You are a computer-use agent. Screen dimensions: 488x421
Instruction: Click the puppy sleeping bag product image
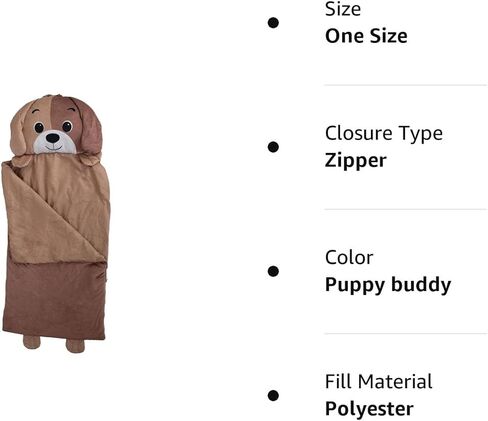(56, 223)
